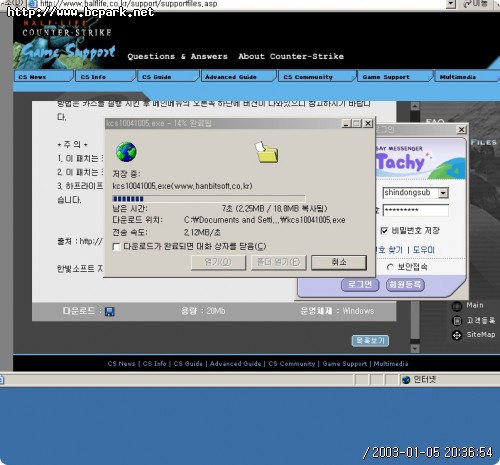Click the page scrollbar up arrow
This screenshot has height=465, width=500.
(x=415, y=107)
